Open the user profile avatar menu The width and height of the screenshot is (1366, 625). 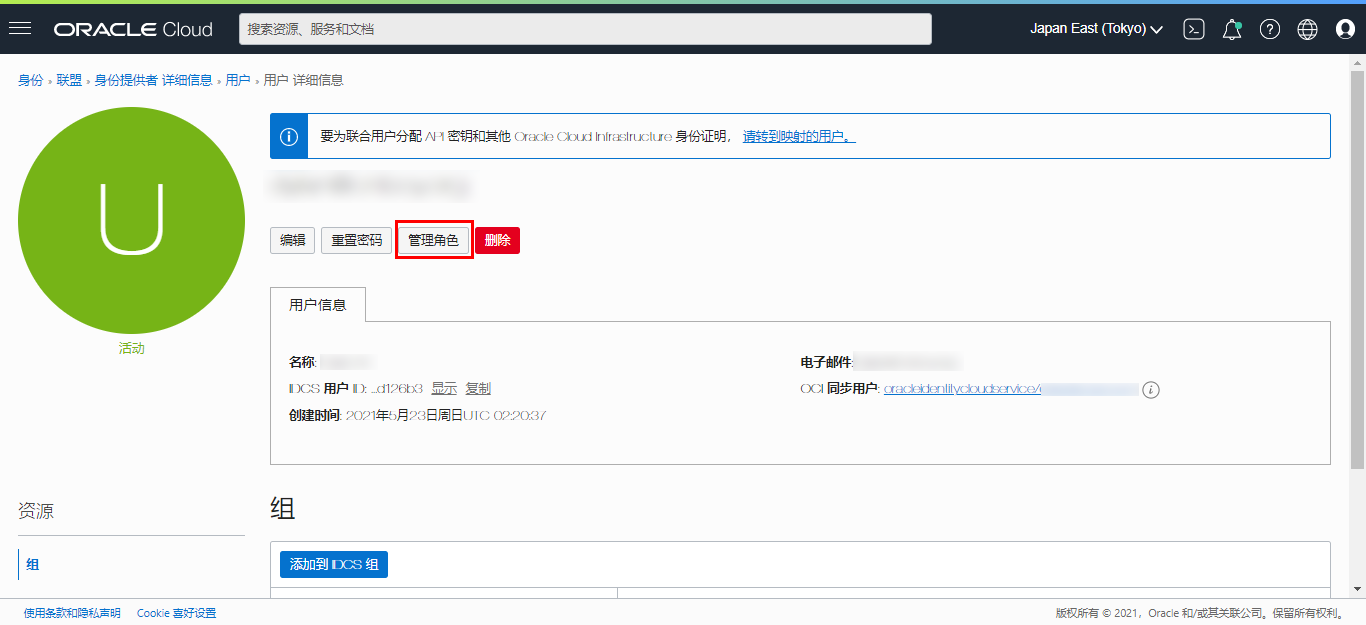pos(1345,29)
